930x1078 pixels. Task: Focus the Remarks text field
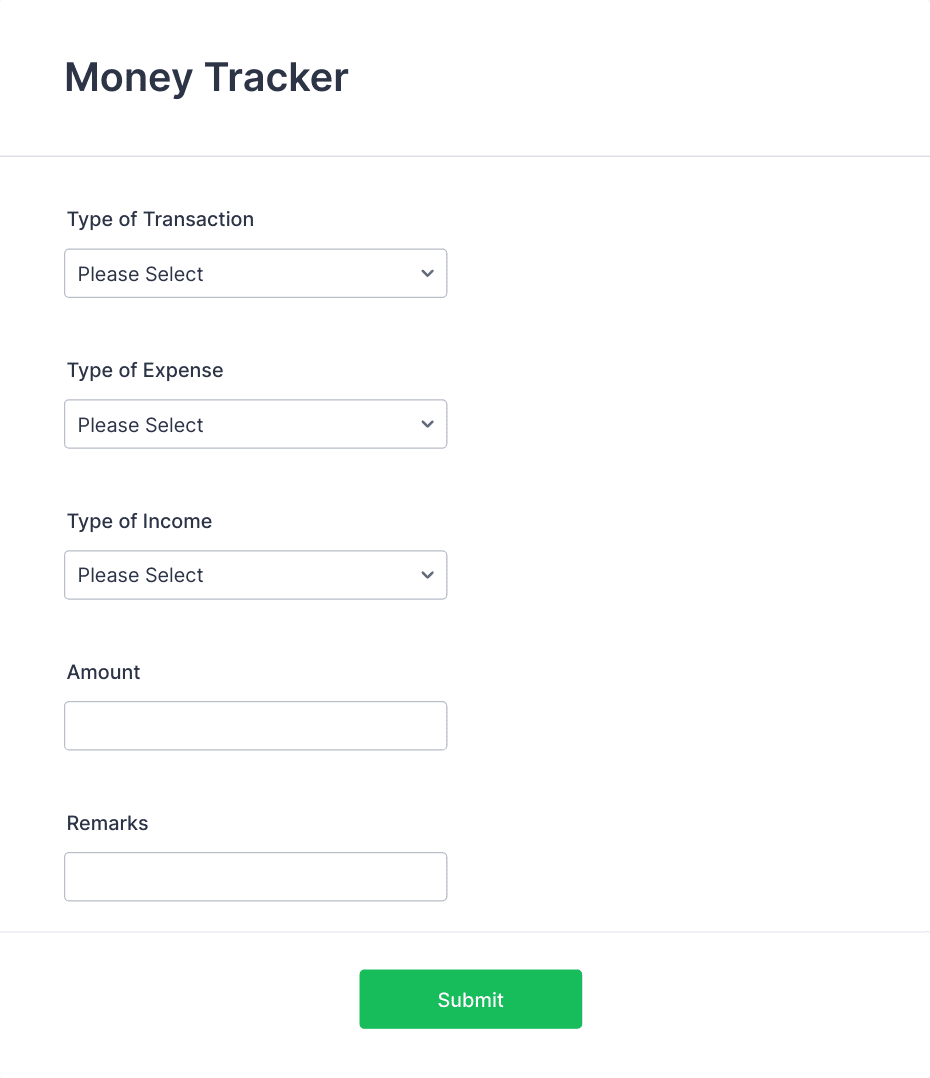tap(256, 877)
